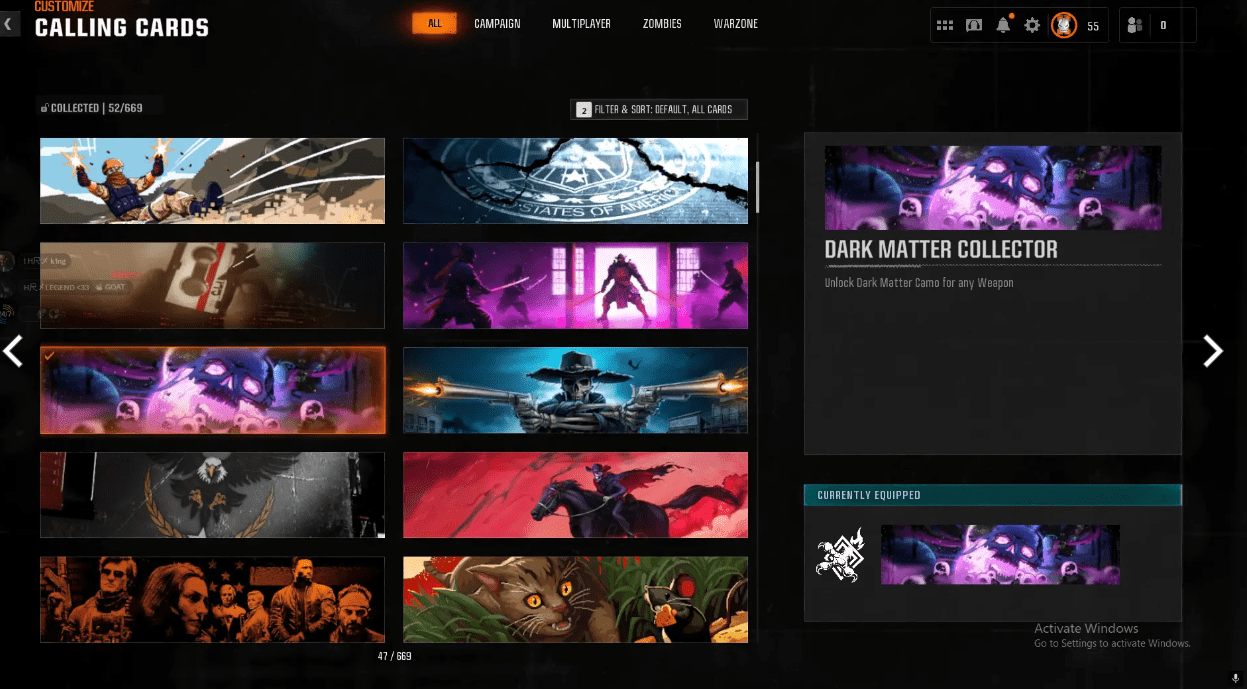The image size is (1247, 689).
Task: Click the equipped emblem icon
Action: (x=840, y=555)
